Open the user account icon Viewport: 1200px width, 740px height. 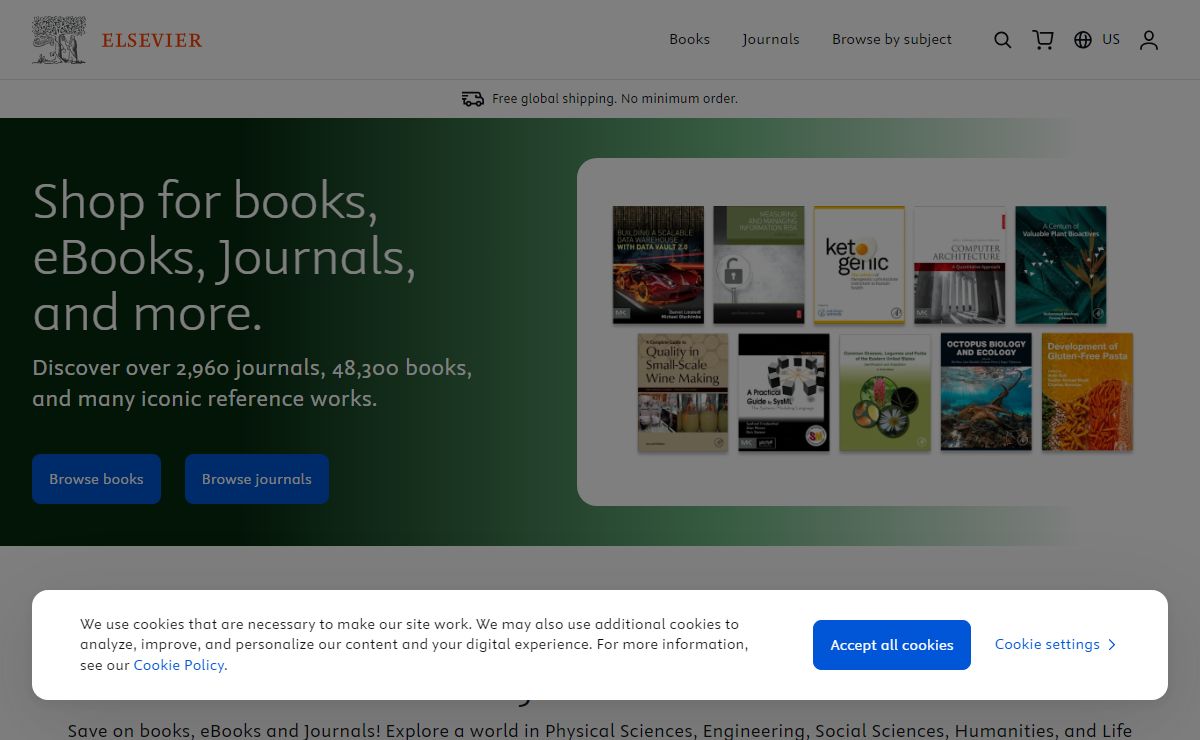click(1149, 40)
